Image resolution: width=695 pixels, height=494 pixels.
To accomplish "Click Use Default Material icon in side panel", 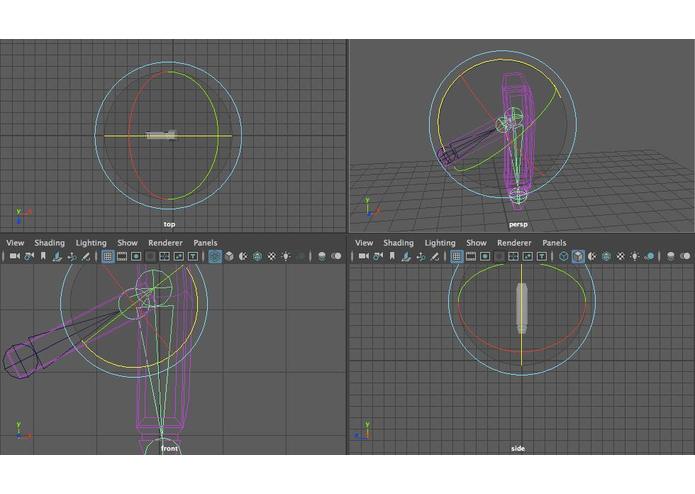I will pos(592,256).
